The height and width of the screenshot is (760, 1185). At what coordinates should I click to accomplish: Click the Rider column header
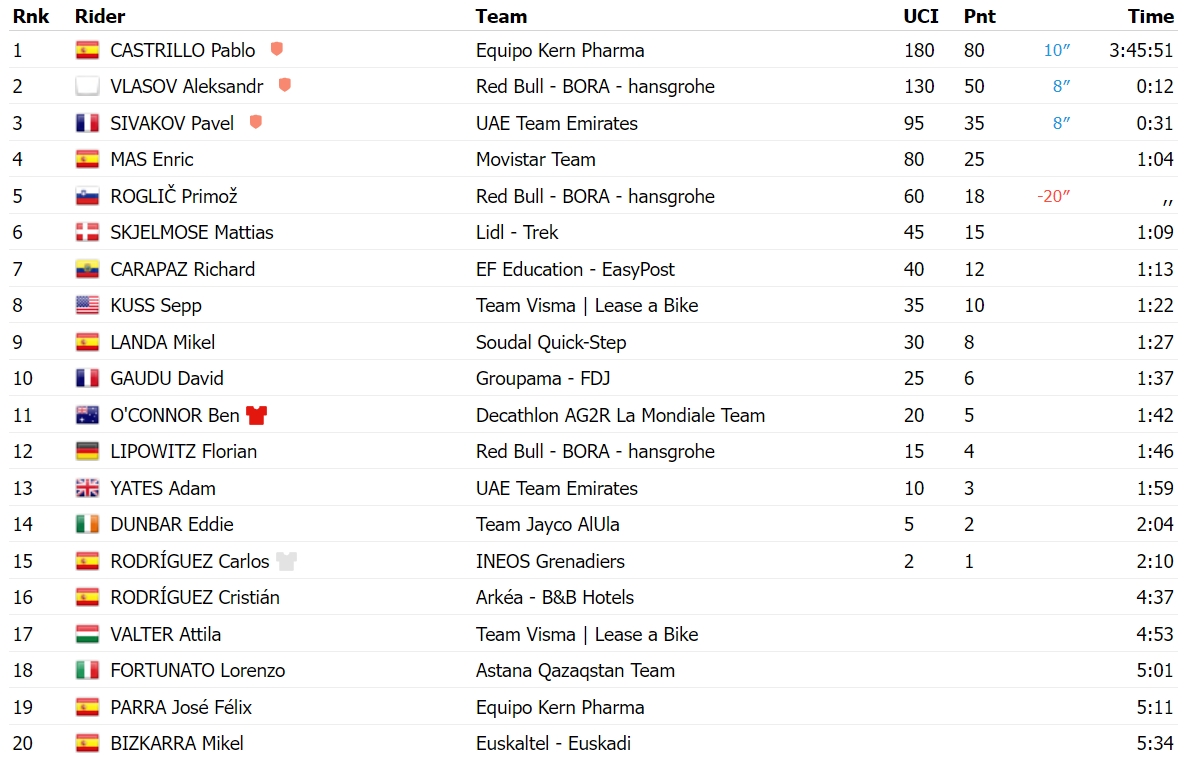100,17
